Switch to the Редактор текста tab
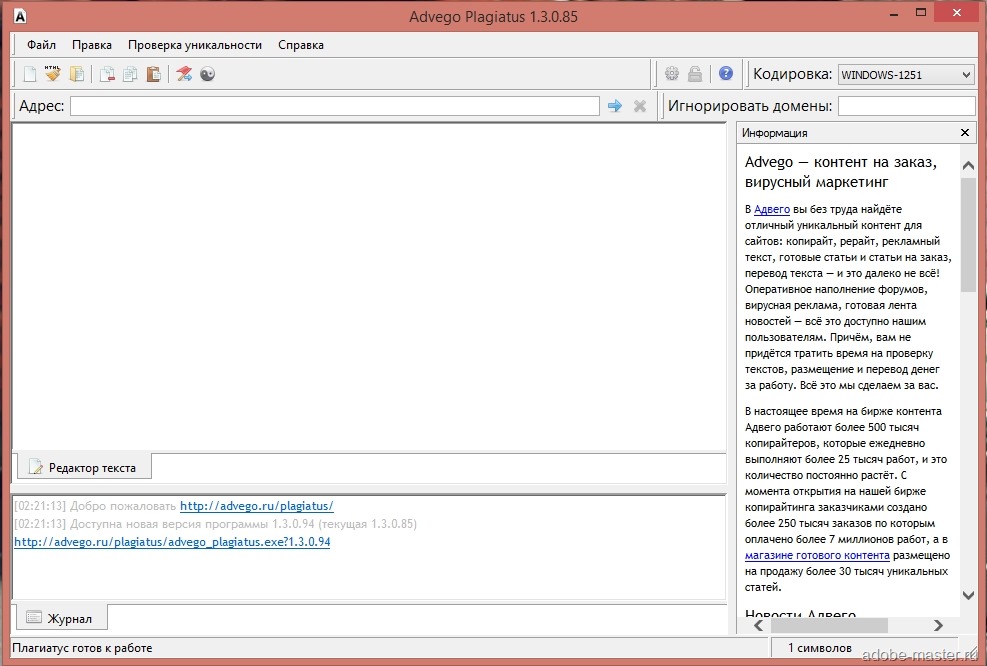 pos(83,467)
